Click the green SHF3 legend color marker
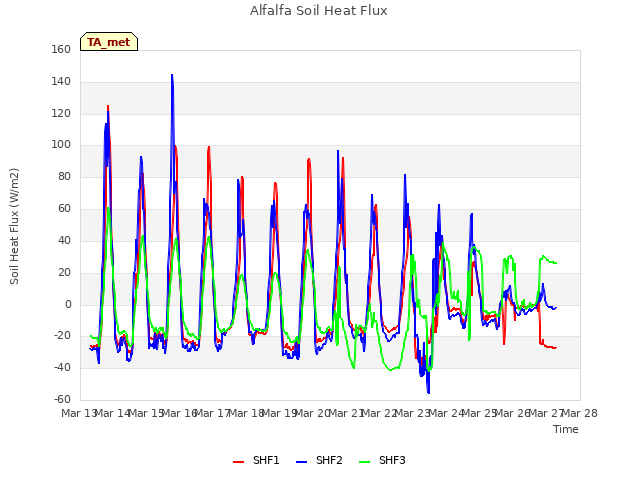This screenshot has height=480, width=640. pos(364,462)
